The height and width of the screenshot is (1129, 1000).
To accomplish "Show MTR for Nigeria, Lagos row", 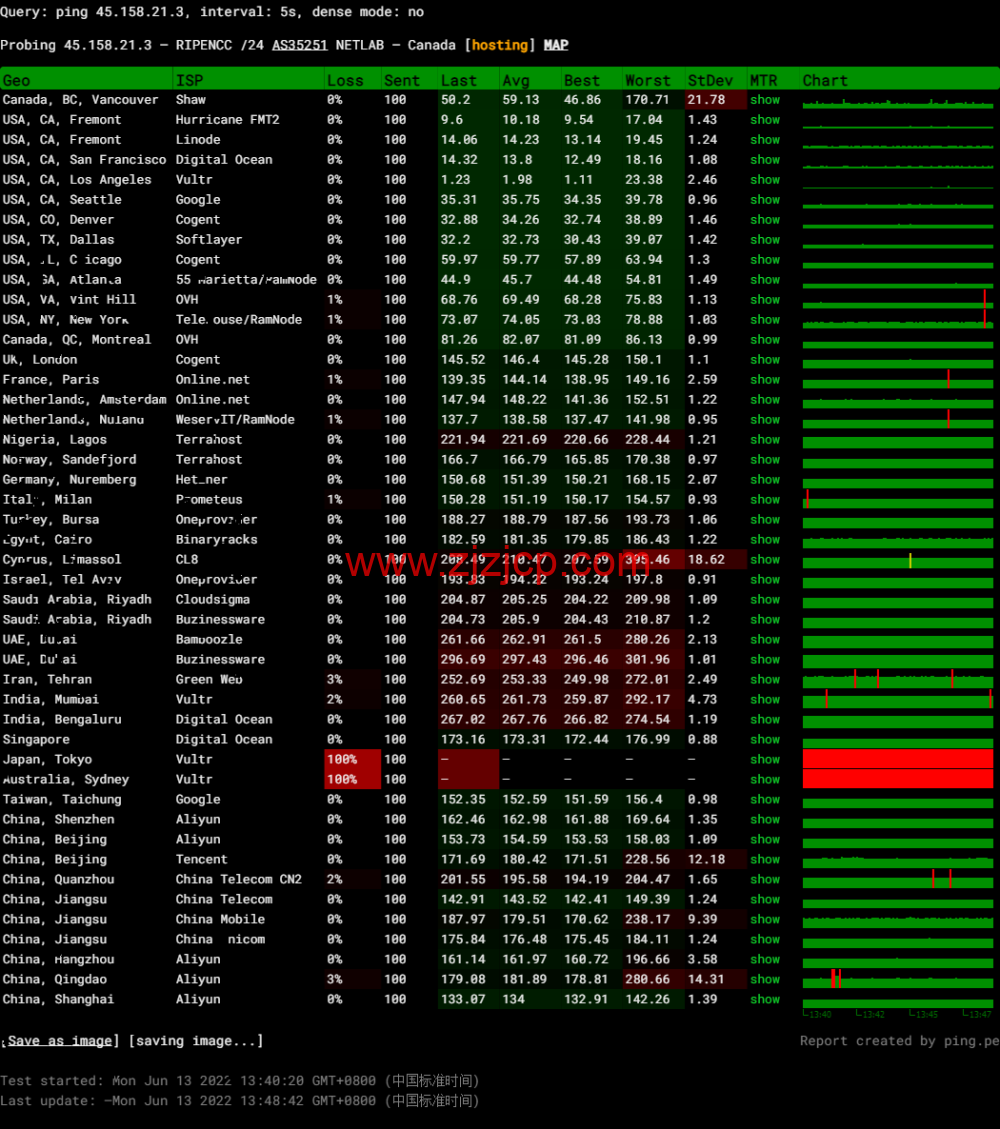I will pyautogui.click(x=765, y=440).
